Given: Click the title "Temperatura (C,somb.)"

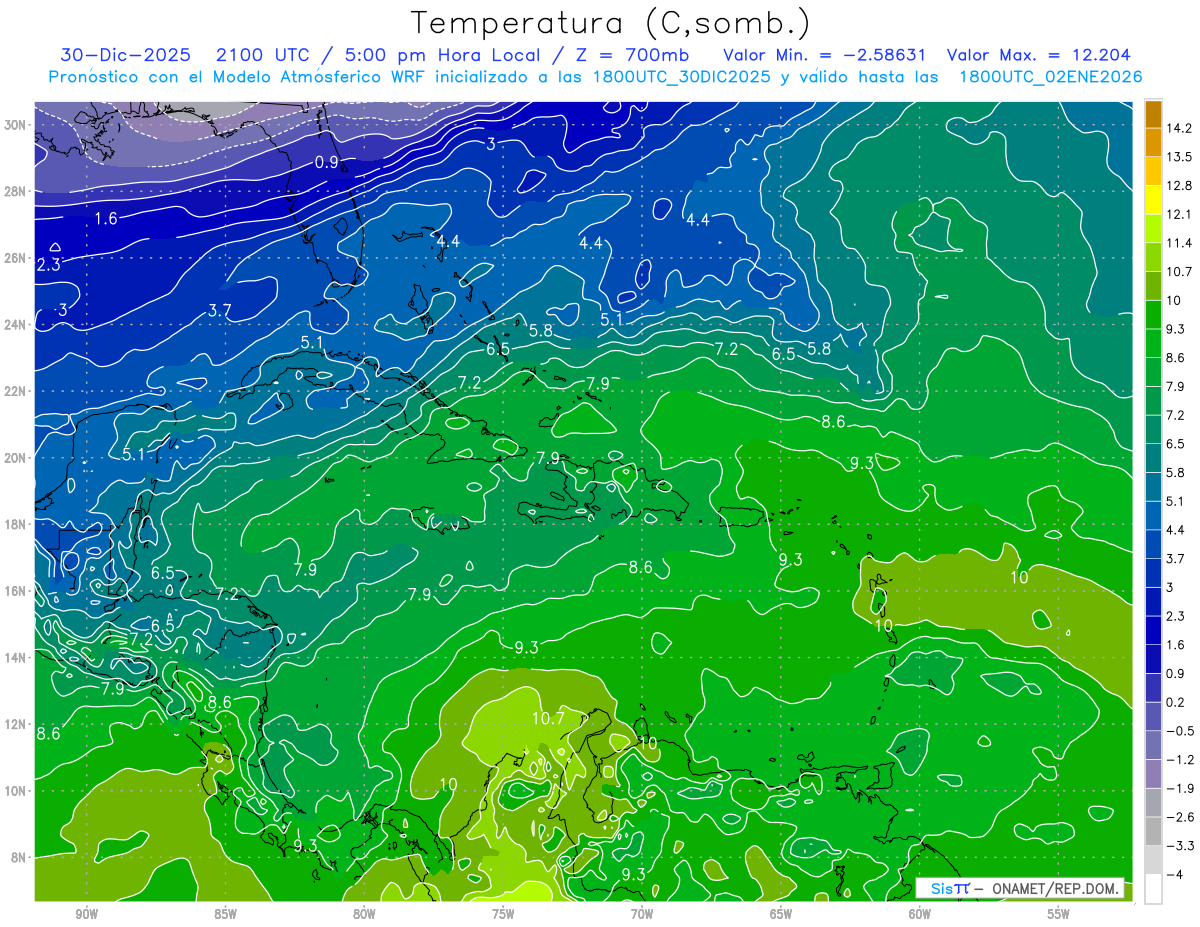Looking at the screenshot, I should pos(611,23).
